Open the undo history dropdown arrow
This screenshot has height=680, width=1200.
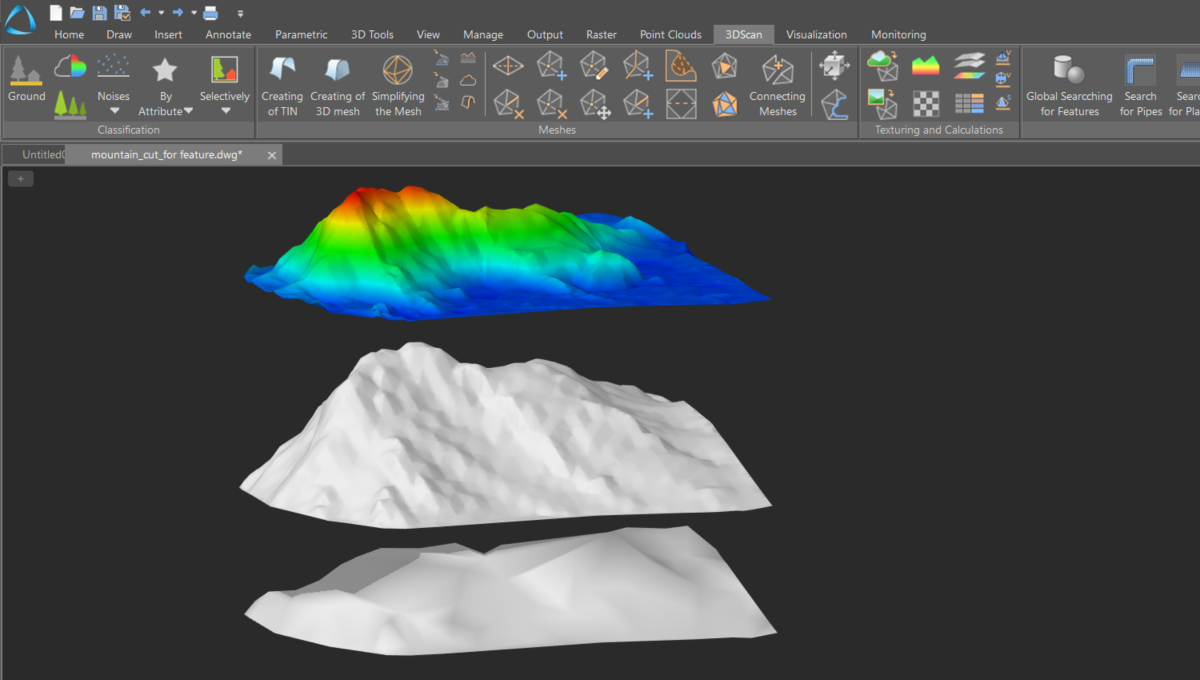point(161,13)
